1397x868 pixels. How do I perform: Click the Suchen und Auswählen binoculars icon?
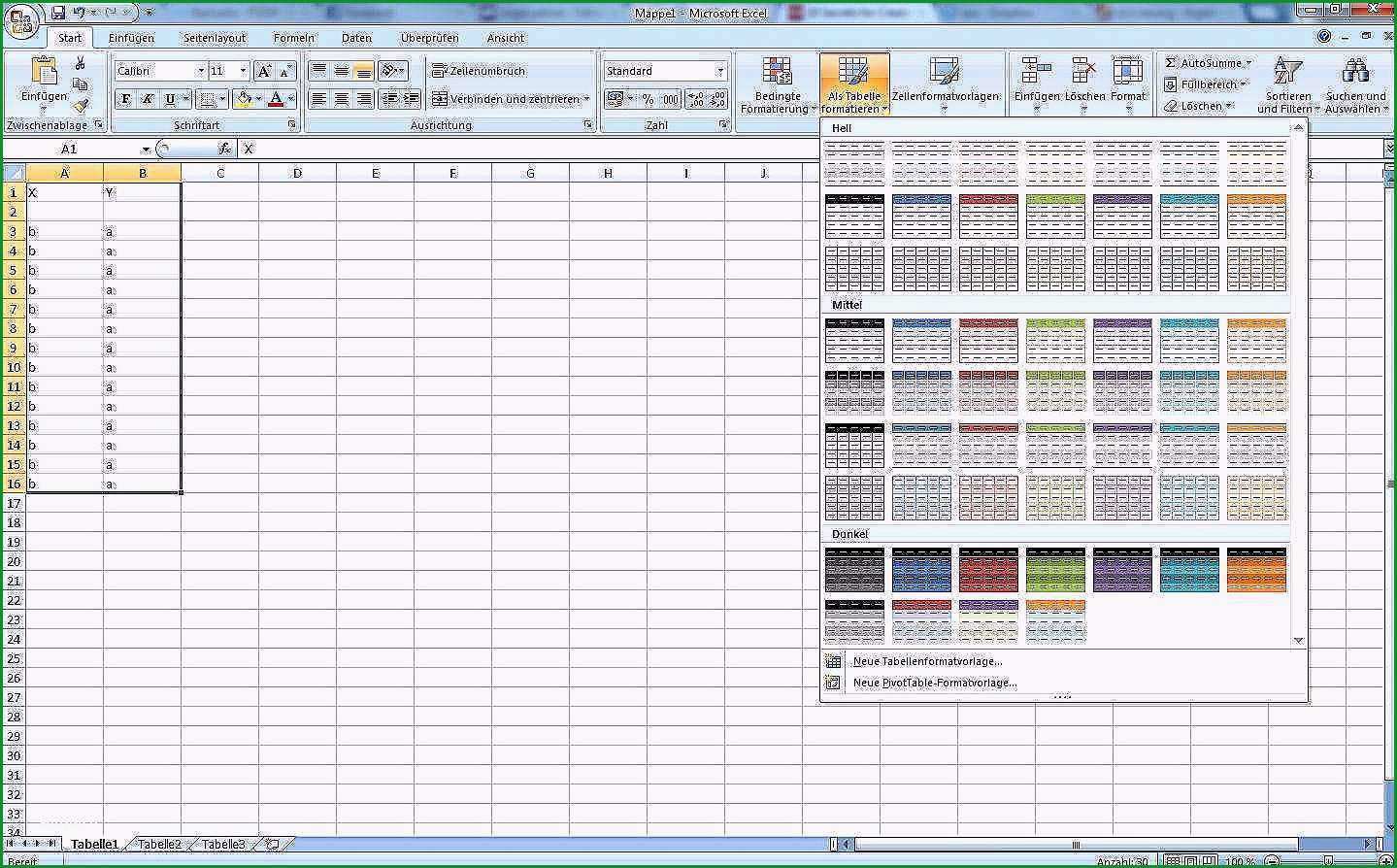(x=1355, y=72)
